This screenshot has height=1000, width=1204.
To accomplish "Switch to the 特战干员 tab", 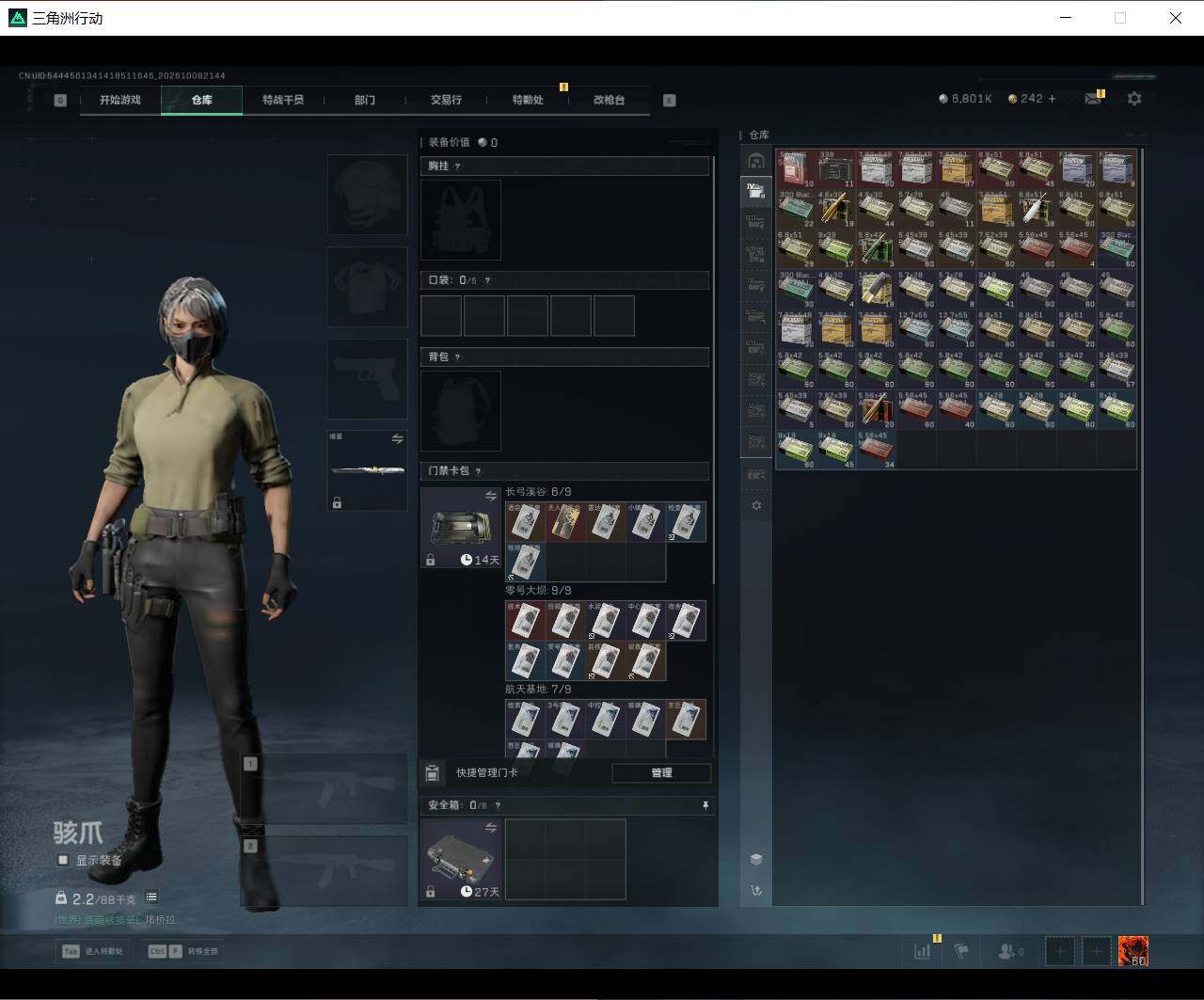I will [283, 100].
